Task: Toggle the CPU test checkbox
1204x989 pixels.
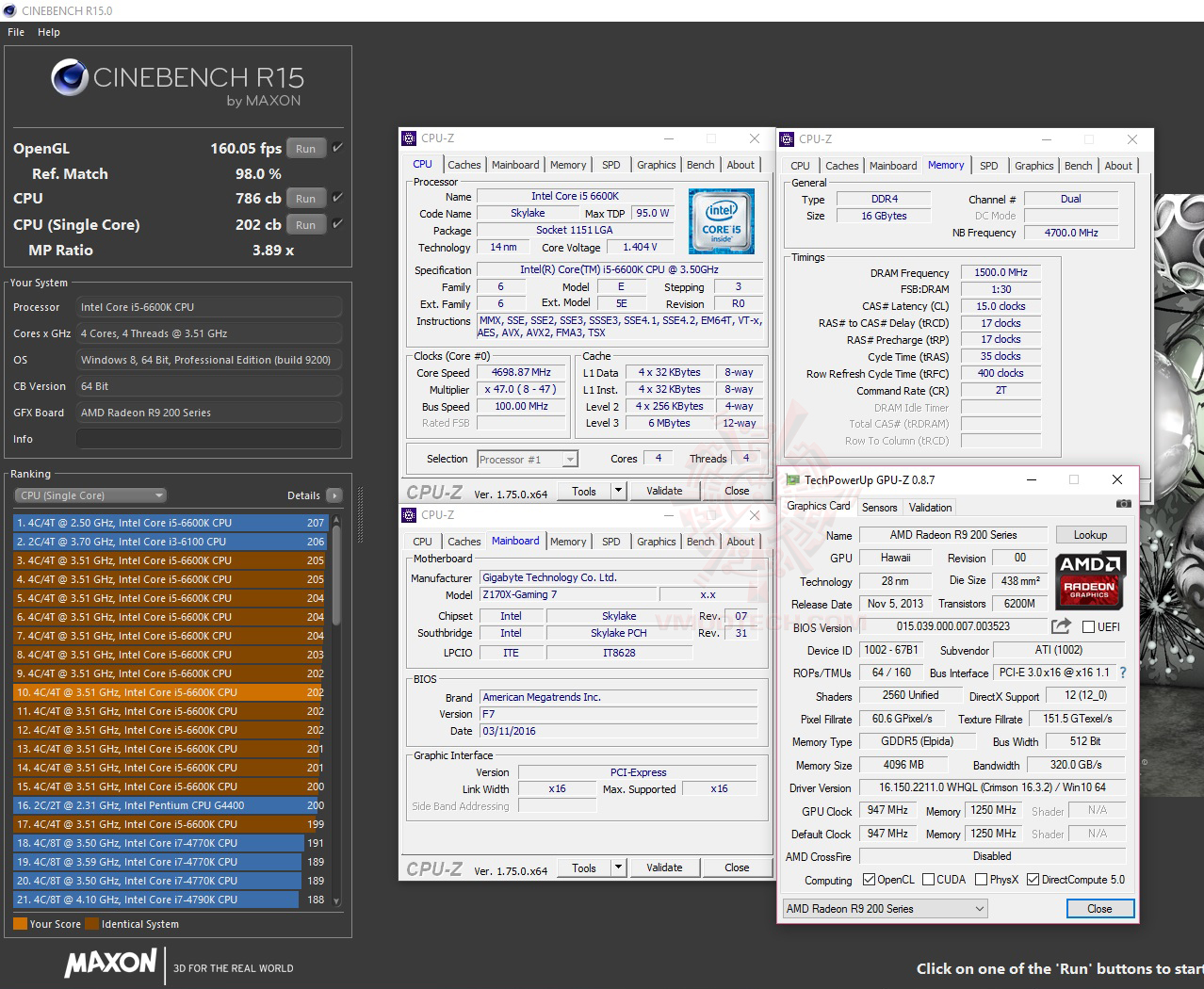Action: coord(337,198)
